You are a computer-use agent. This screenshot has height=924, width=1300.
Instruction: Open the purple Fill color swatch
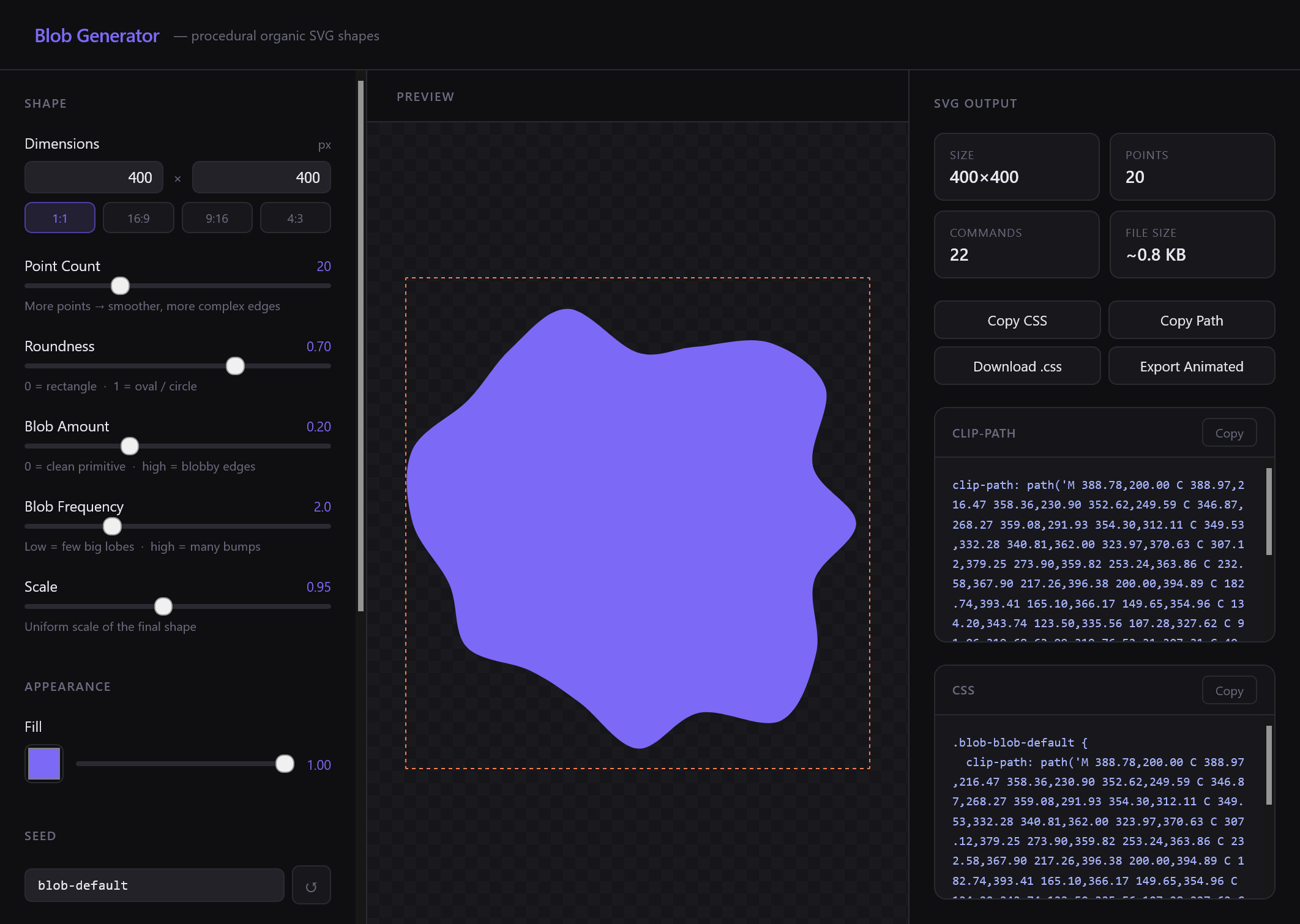pyautogui.click(x=44, y=764)
